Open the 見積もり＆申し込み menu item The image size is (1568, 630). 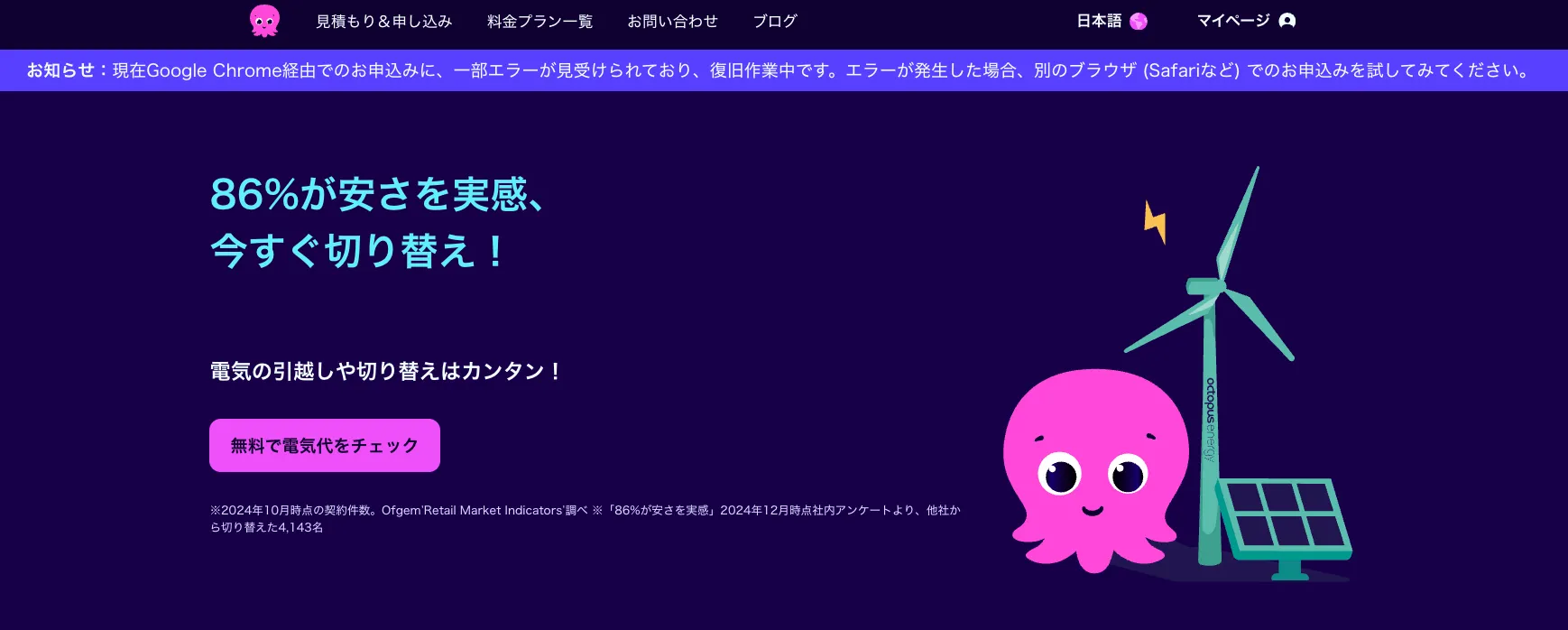(383, 21)
